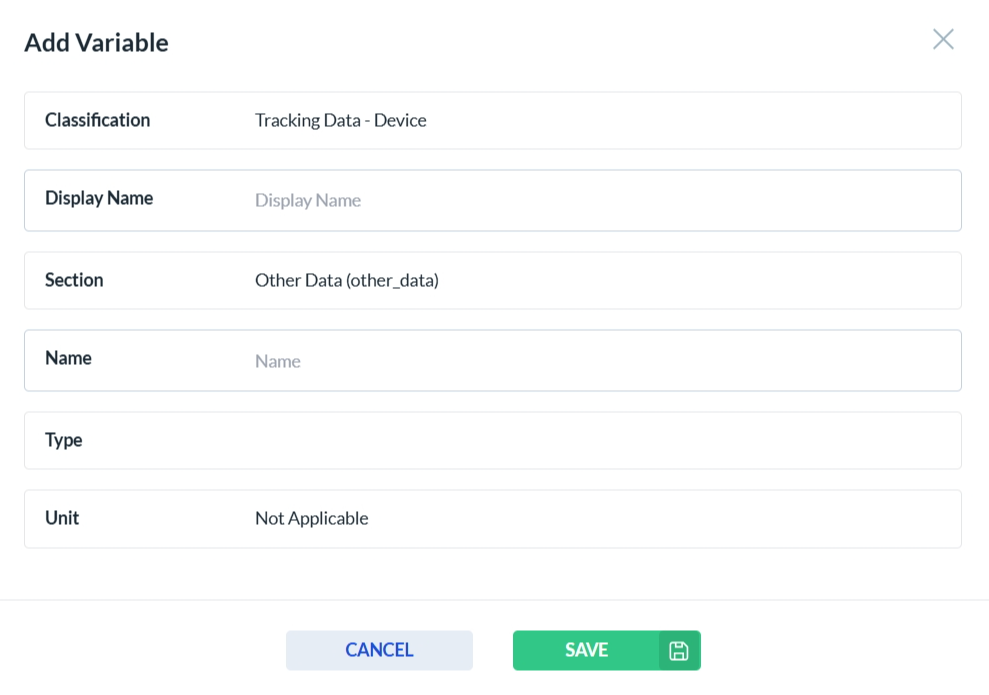
Task: Click the Section field label
Action: coord(74,280)
